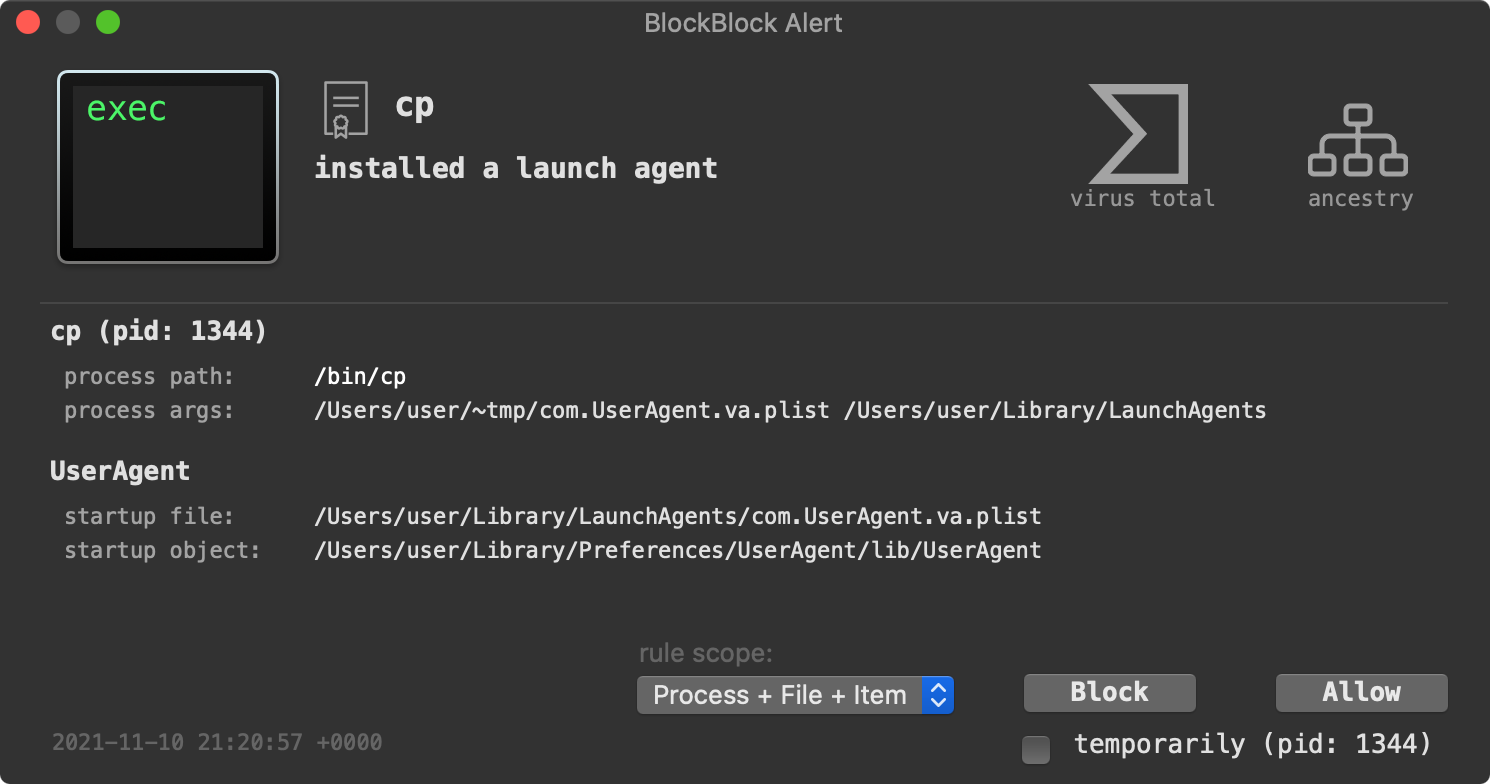Click the 'installed a launch agent' message
The image size is (1490, 784).
tap(516, 168)
